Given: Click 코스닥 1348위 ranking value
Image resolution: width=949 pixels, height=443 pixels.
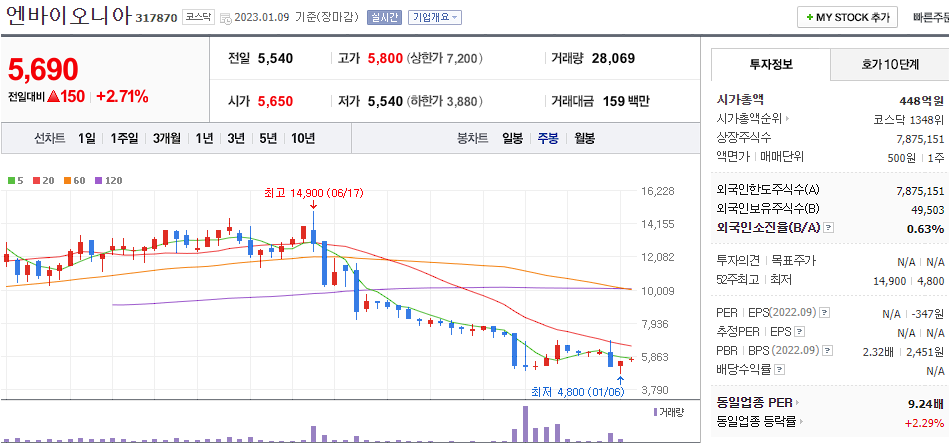Looking at the screenshot, I should (909, 119).
